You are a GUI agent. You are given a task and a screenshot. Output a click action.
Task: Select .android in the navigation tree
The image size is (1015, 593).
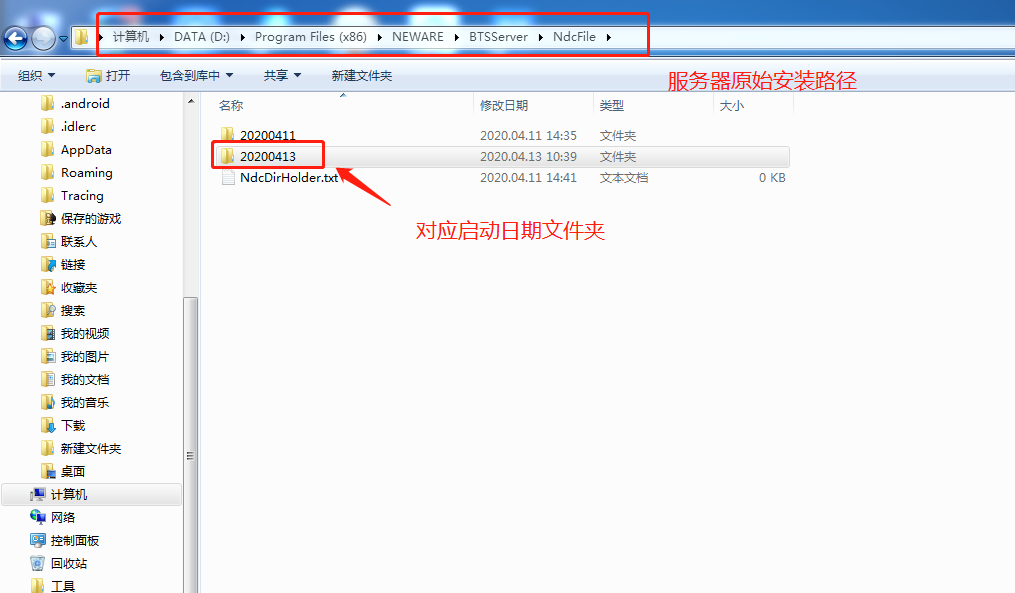[85, 104]
